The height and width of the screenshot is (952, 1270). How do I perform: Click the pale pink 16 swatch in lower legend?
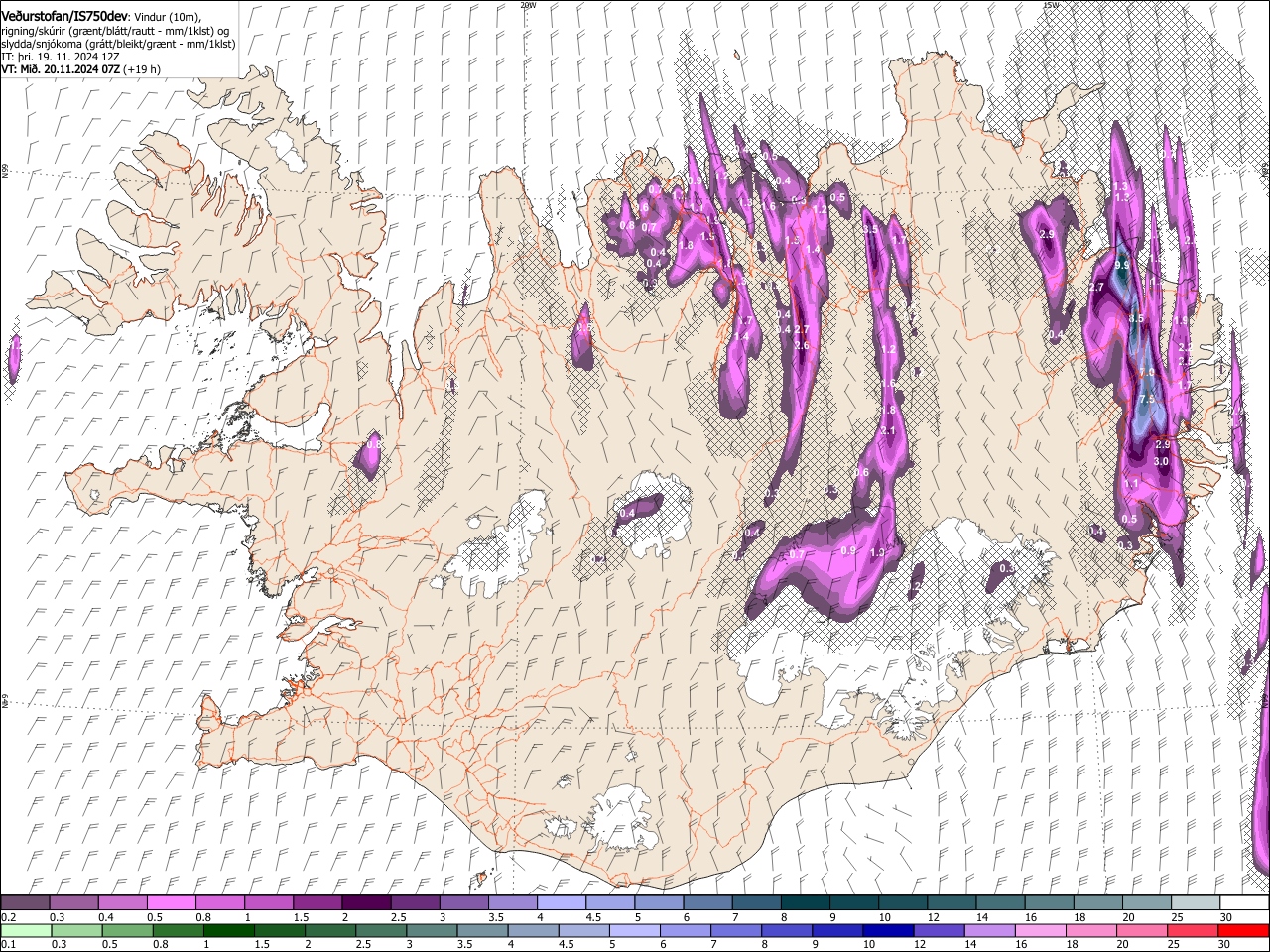pos(1042,930)
